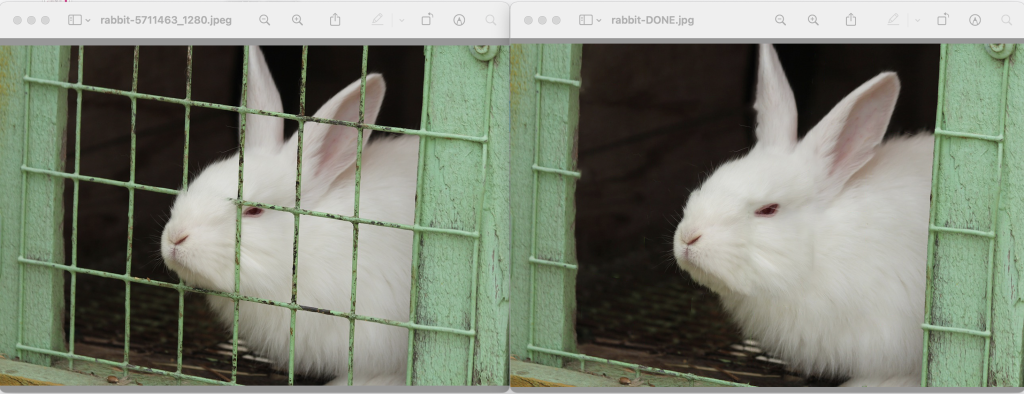Screen dimensions: 1024x394
Task: Open highlight options chevron in left window
Action: [402, 21]
